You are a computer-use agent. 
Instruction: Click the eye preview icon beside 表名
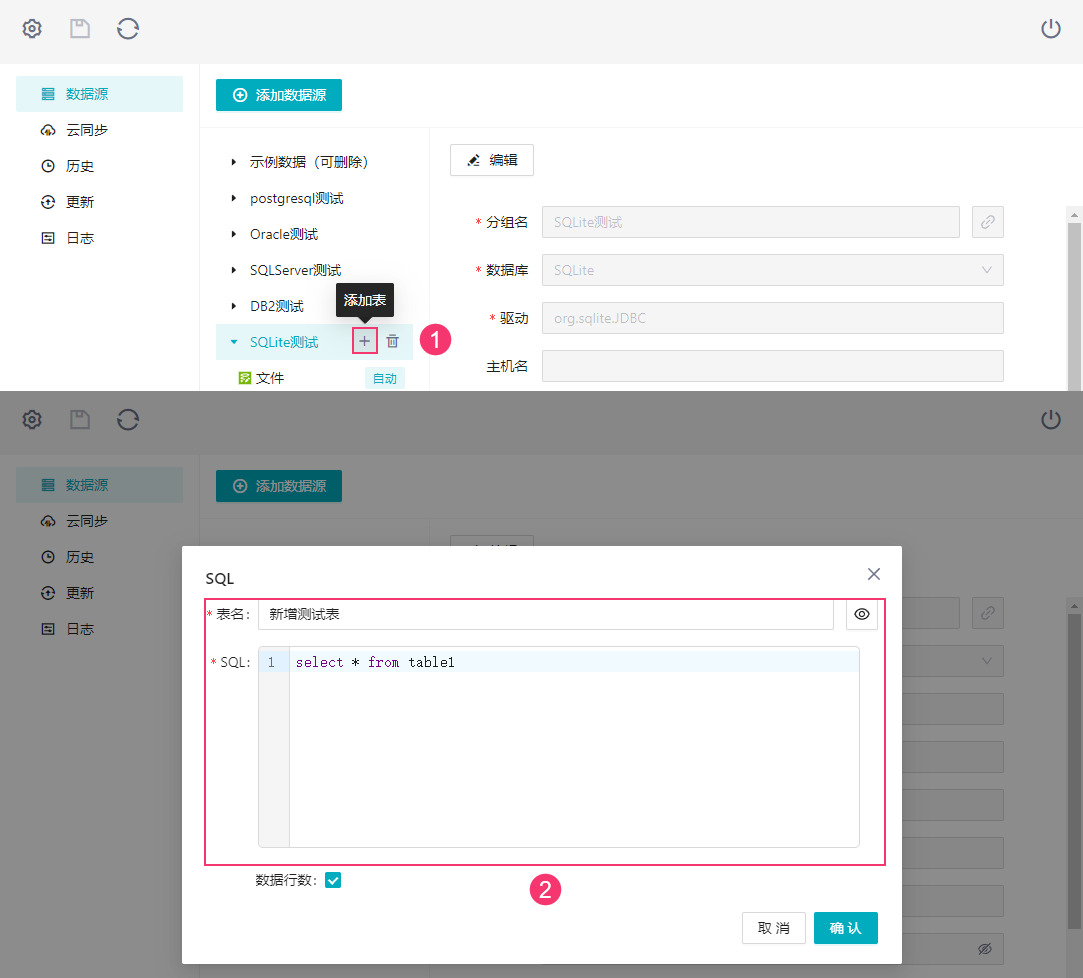tap(862, 614)
